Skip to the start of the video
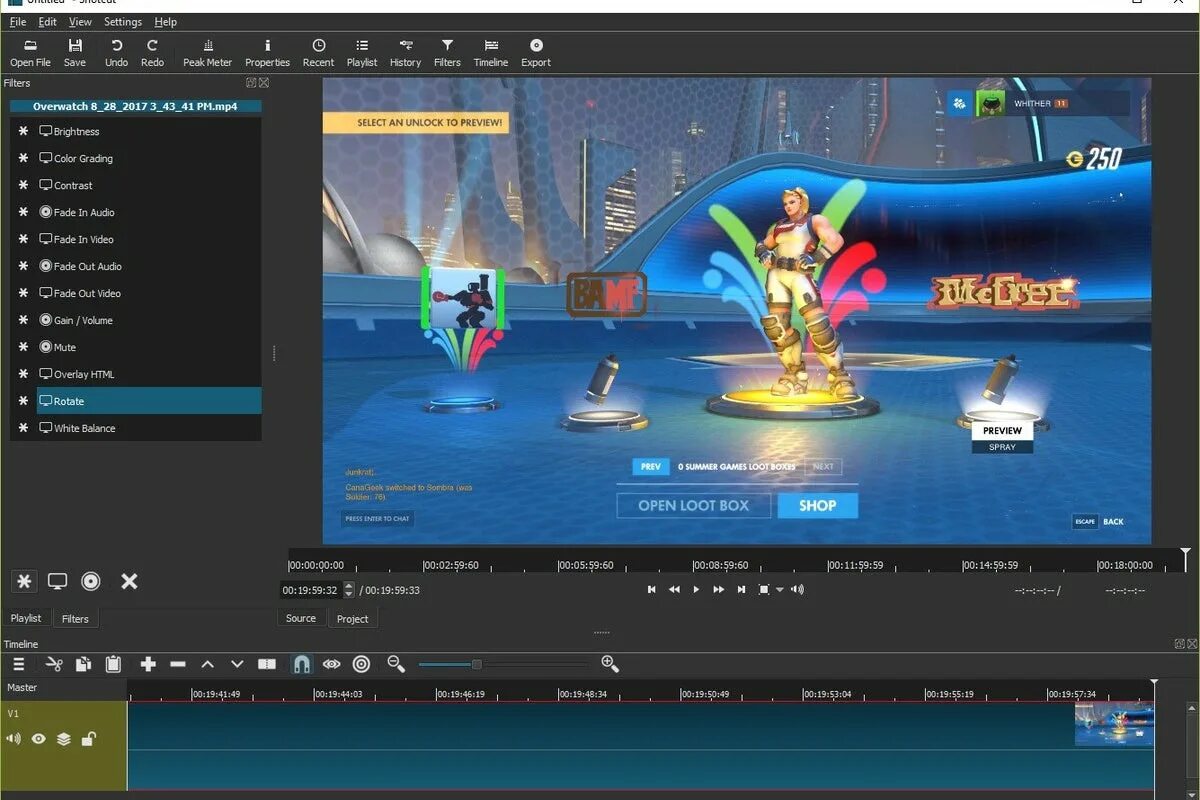Screen dimensions: 1200x800 point(651,590)
